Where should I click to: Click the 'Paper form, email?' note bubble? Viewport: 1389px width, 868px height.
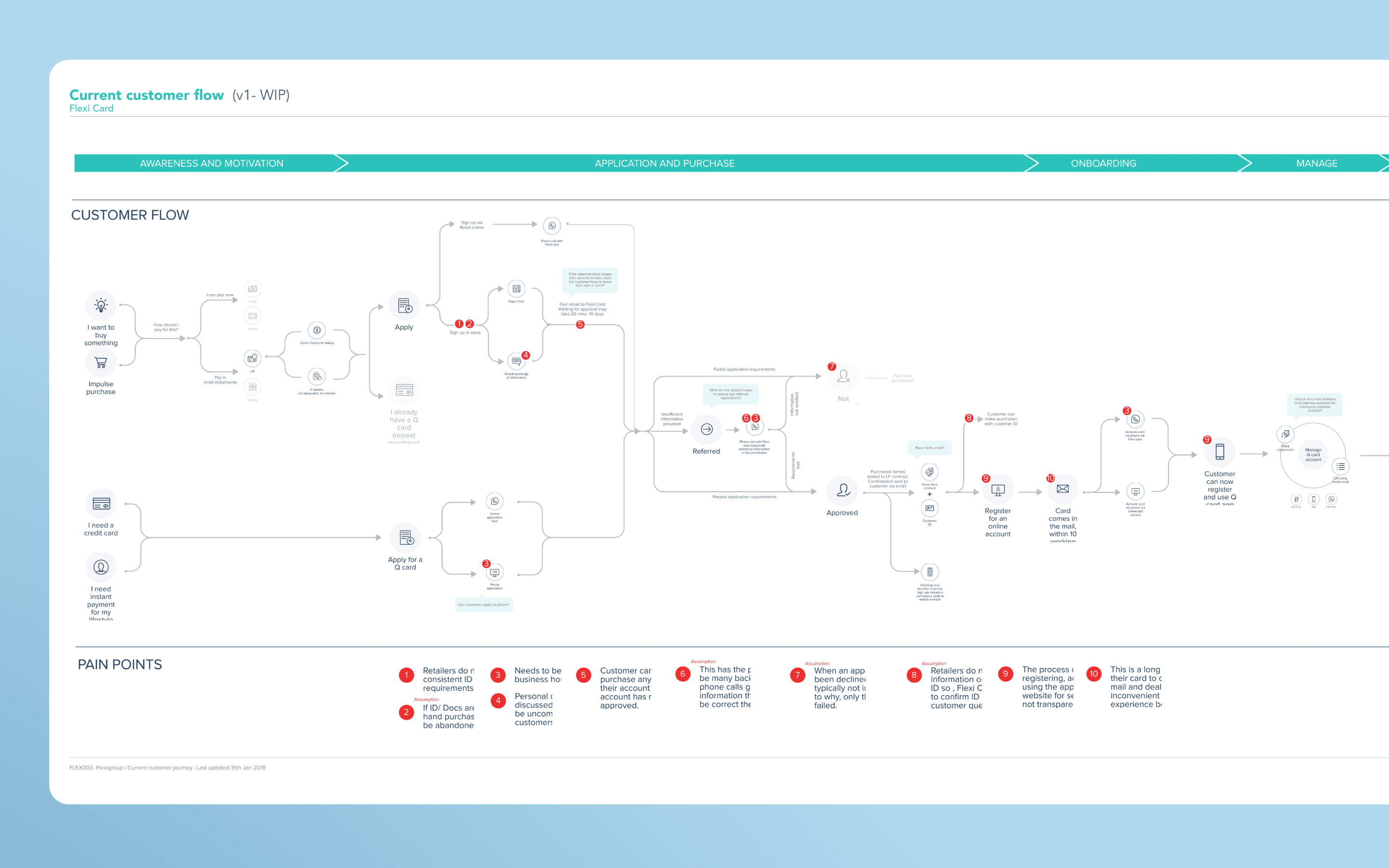(x=930, y=448)
